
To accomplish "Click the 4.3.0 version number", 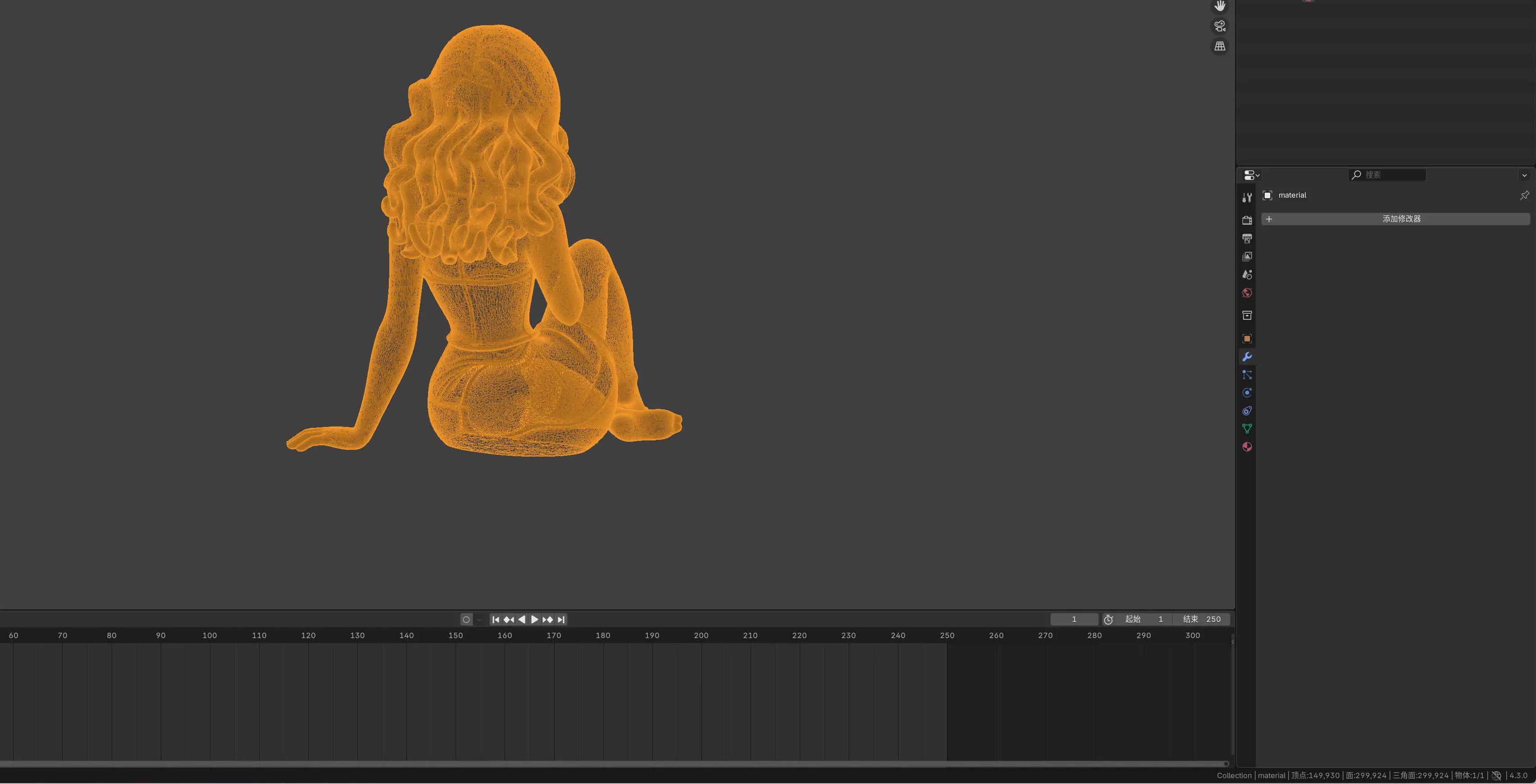I will coord(1518,775).
